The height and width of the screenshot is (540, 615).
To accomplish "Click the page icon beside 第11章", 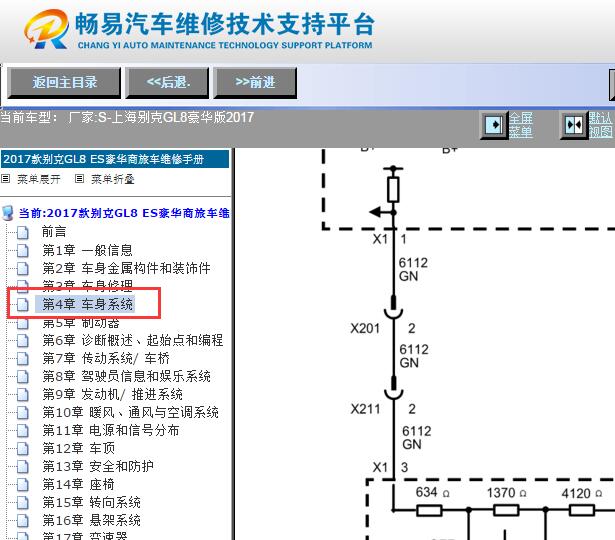I will point(23,431).
